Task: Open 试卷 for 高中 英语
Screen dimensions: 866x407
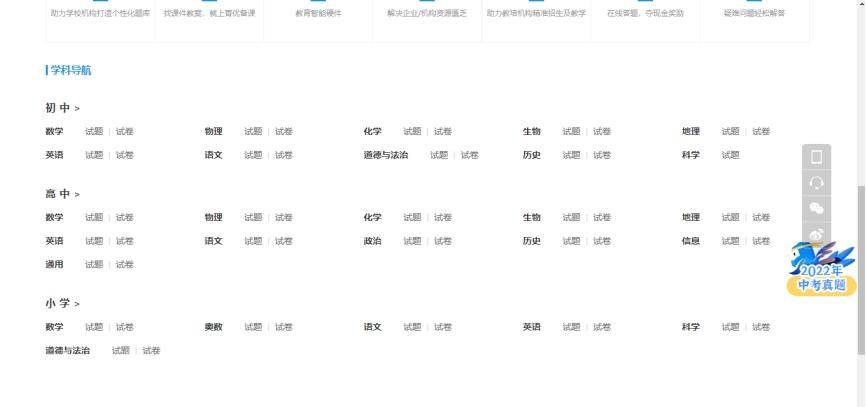Action: coord(125,241)
